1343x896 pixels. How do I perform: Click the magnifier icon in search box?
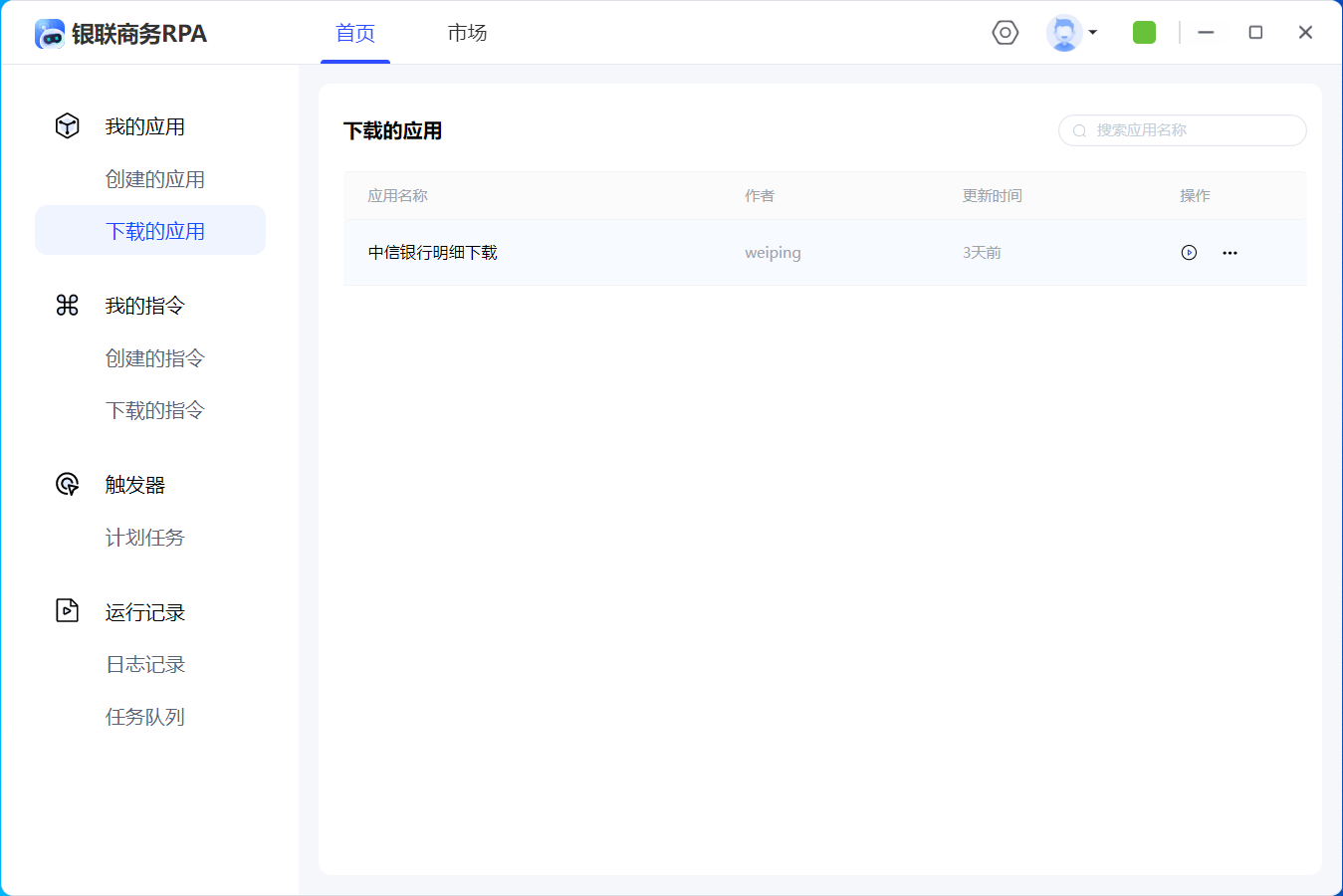(1079, 131)
